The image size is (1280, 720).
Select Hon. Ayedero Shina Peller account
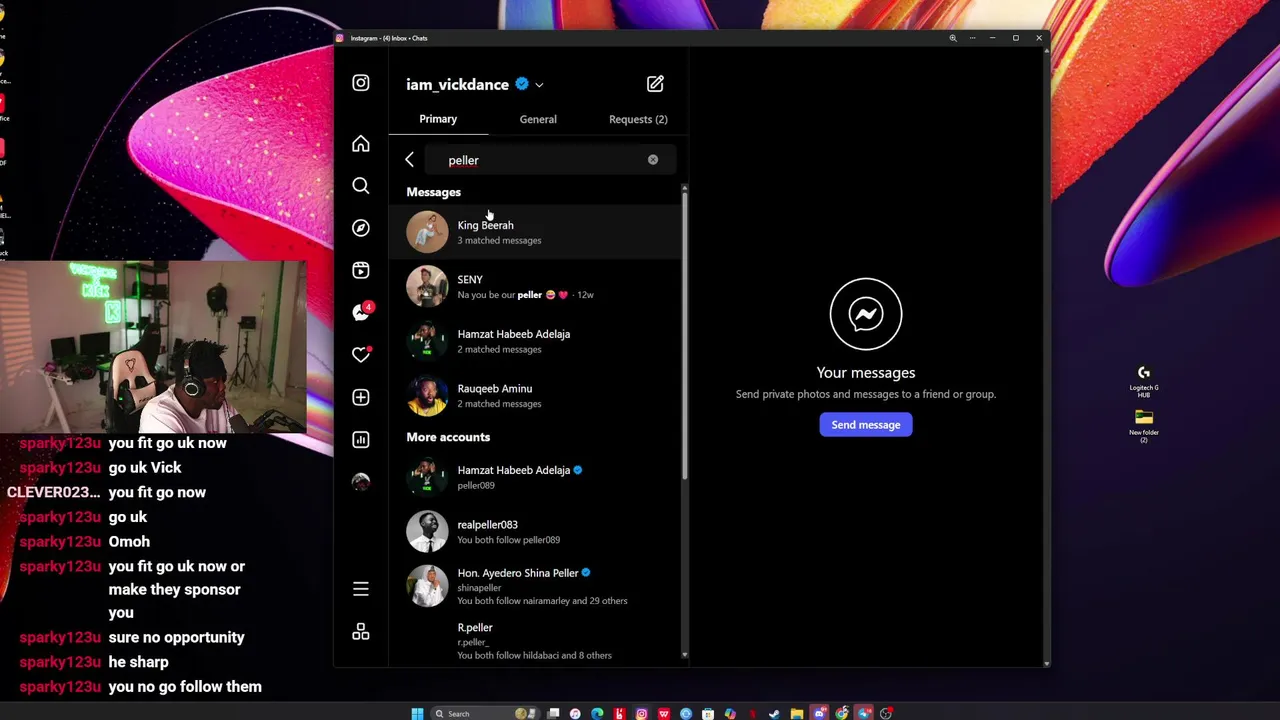[536, 586]
